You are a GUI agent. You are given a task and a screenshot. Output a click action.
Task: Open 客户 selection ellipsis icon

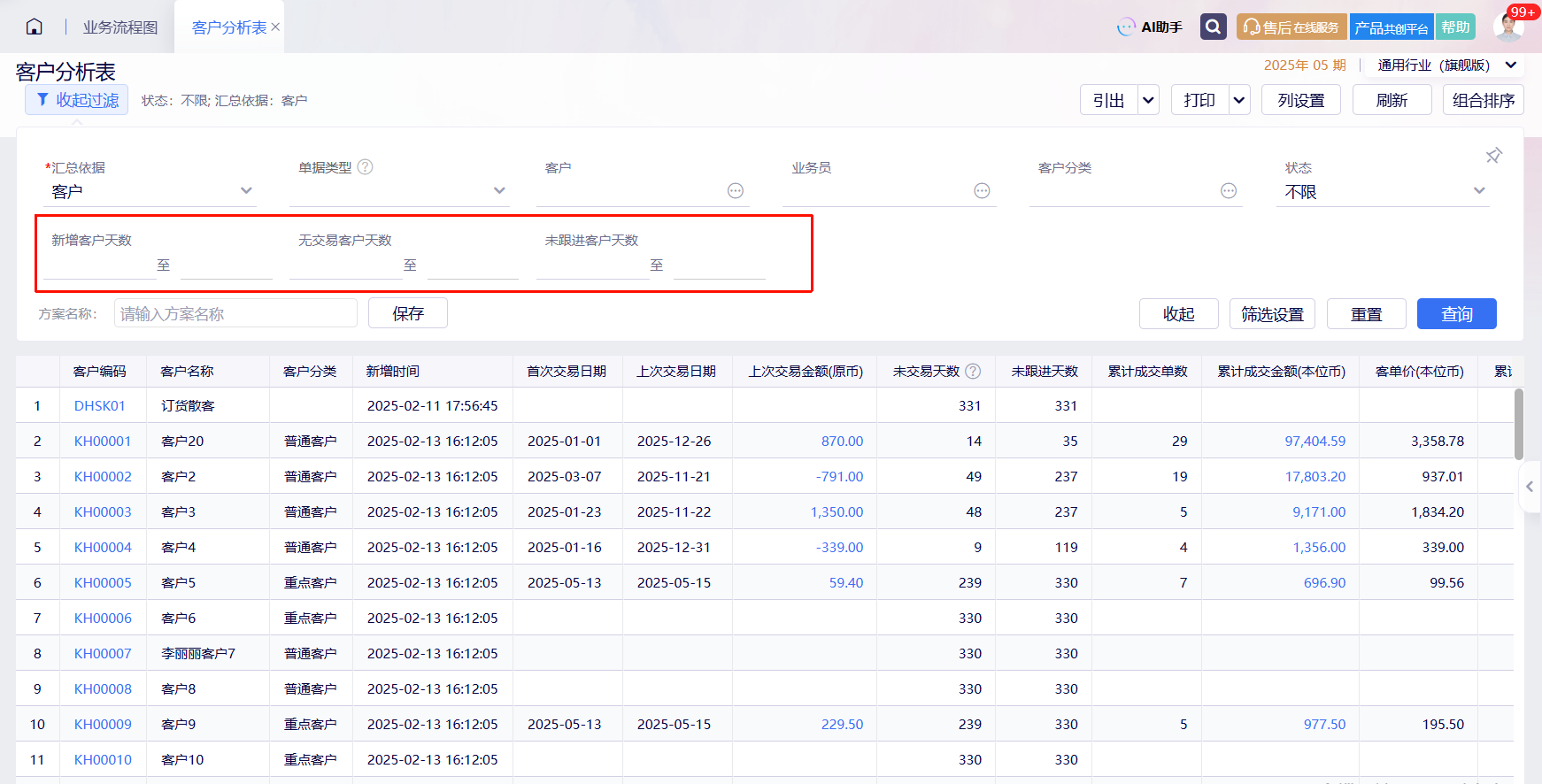[736, 191]
